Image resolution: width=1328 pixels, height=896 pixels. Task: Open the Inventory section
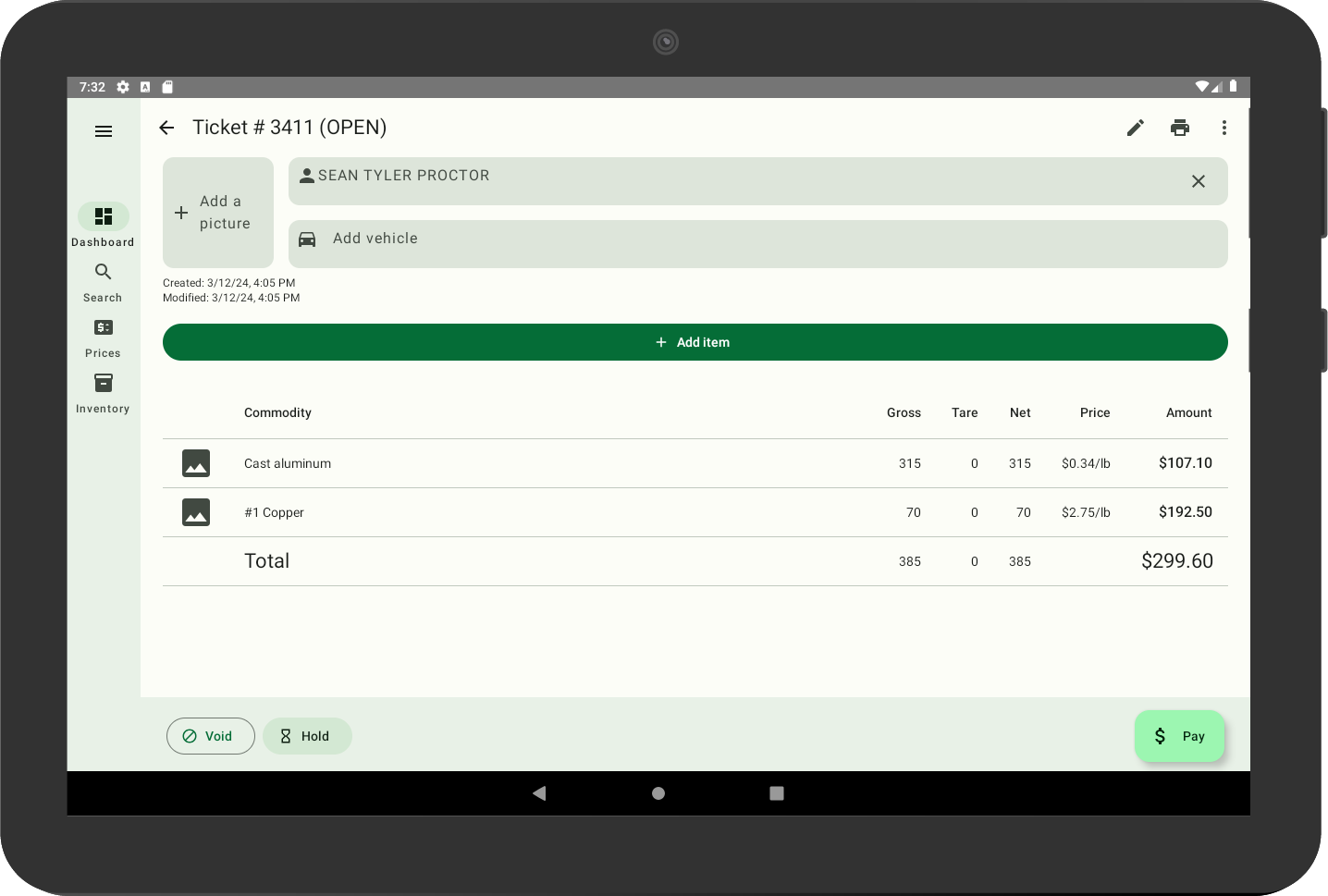point(103,393)
